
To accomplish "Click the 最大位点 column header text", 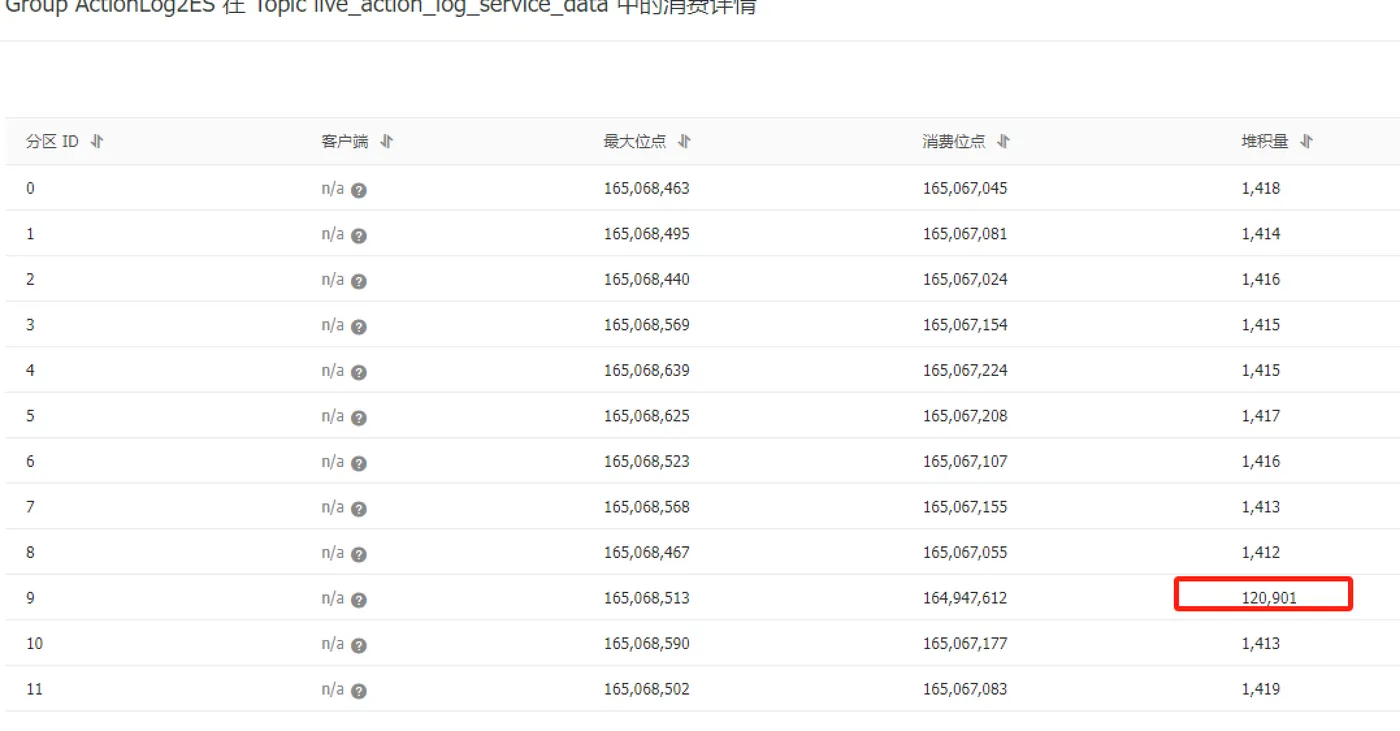I will pos(634,142).
